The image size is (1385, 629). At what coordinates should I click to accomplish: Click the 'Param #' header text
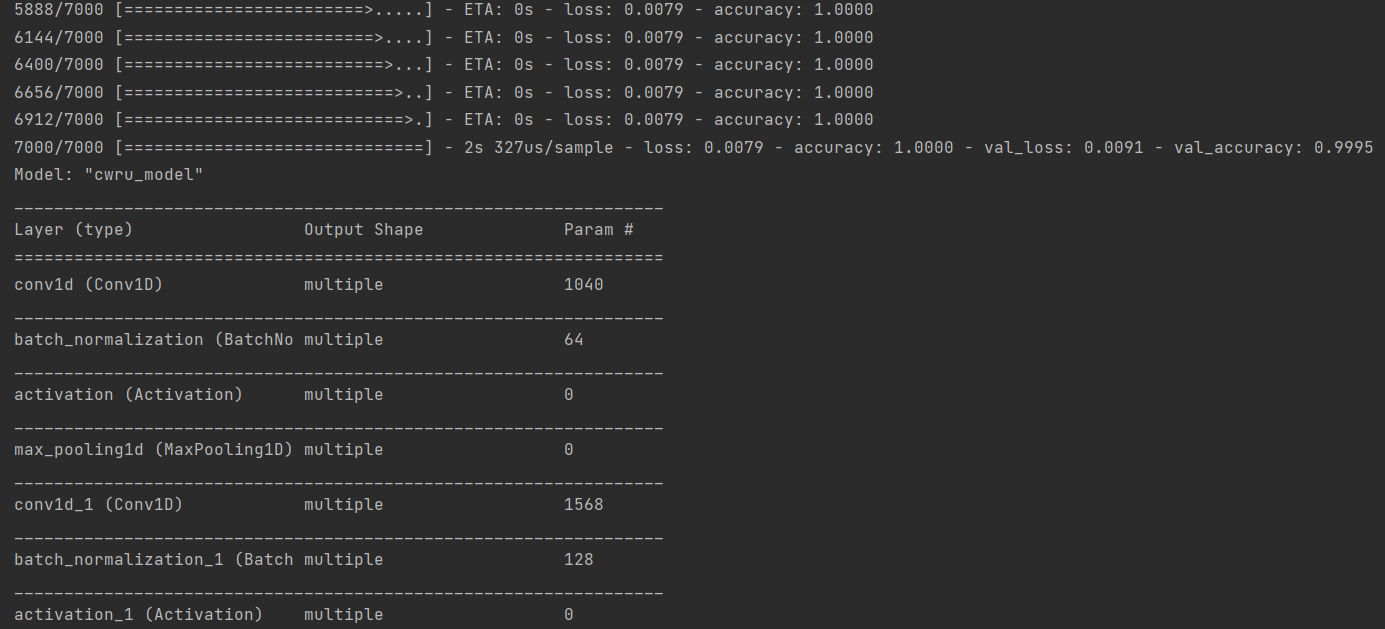click(598, 229)
